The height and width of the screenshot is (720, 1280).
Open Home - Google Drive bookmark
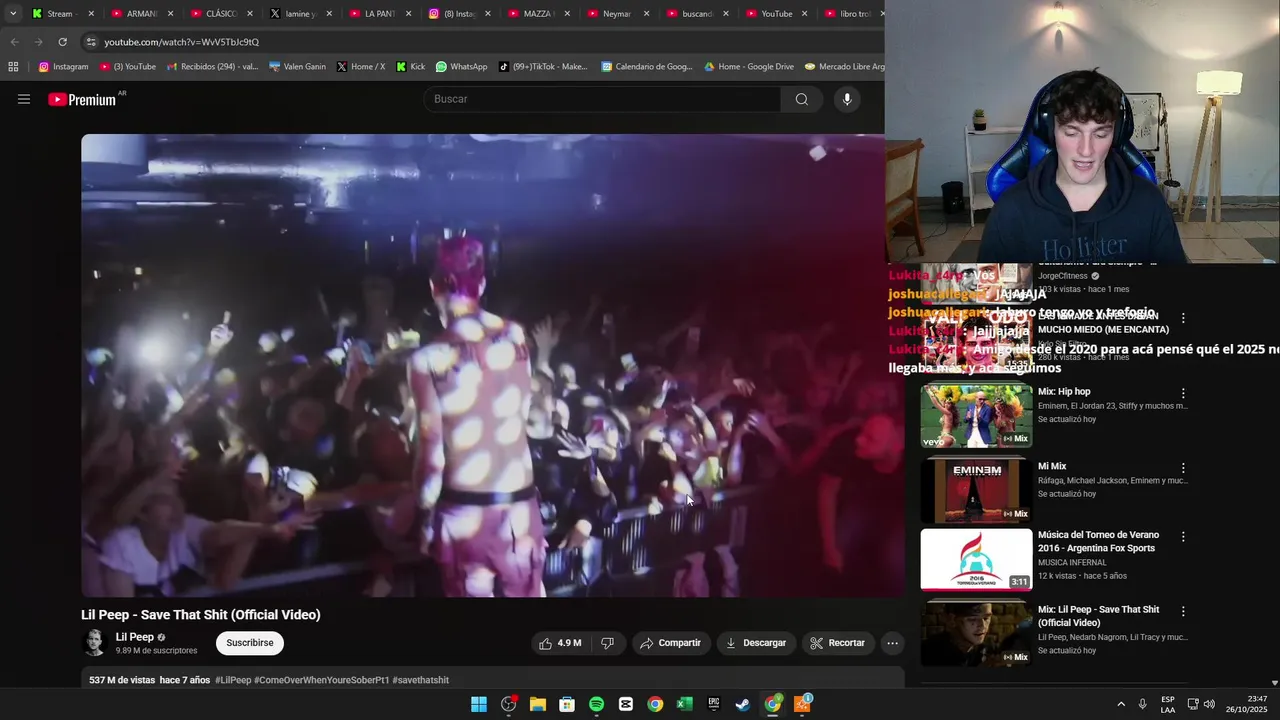click(749, 67)
